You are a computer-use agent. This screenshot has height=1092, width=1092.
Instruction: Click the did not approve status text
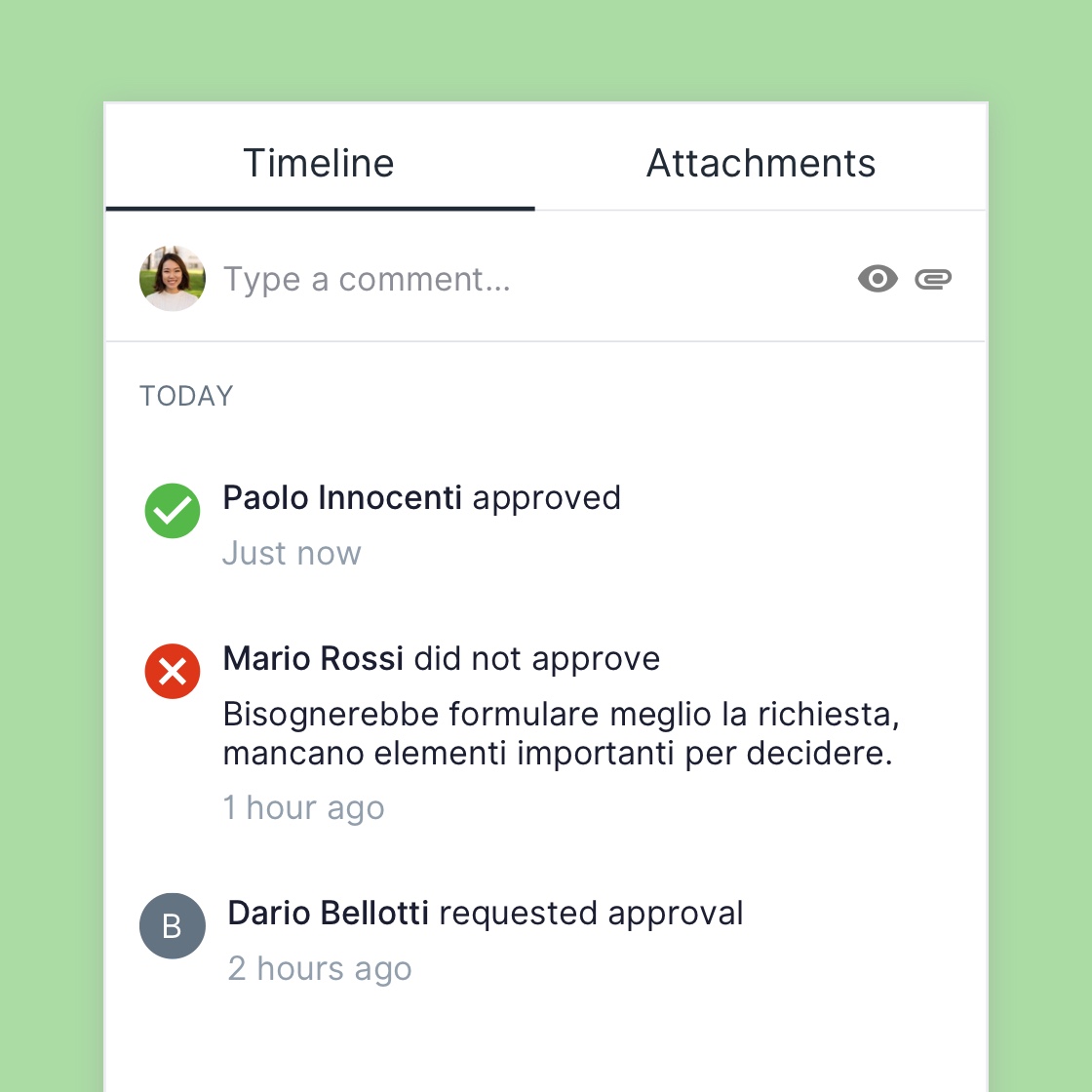point(537,659)
